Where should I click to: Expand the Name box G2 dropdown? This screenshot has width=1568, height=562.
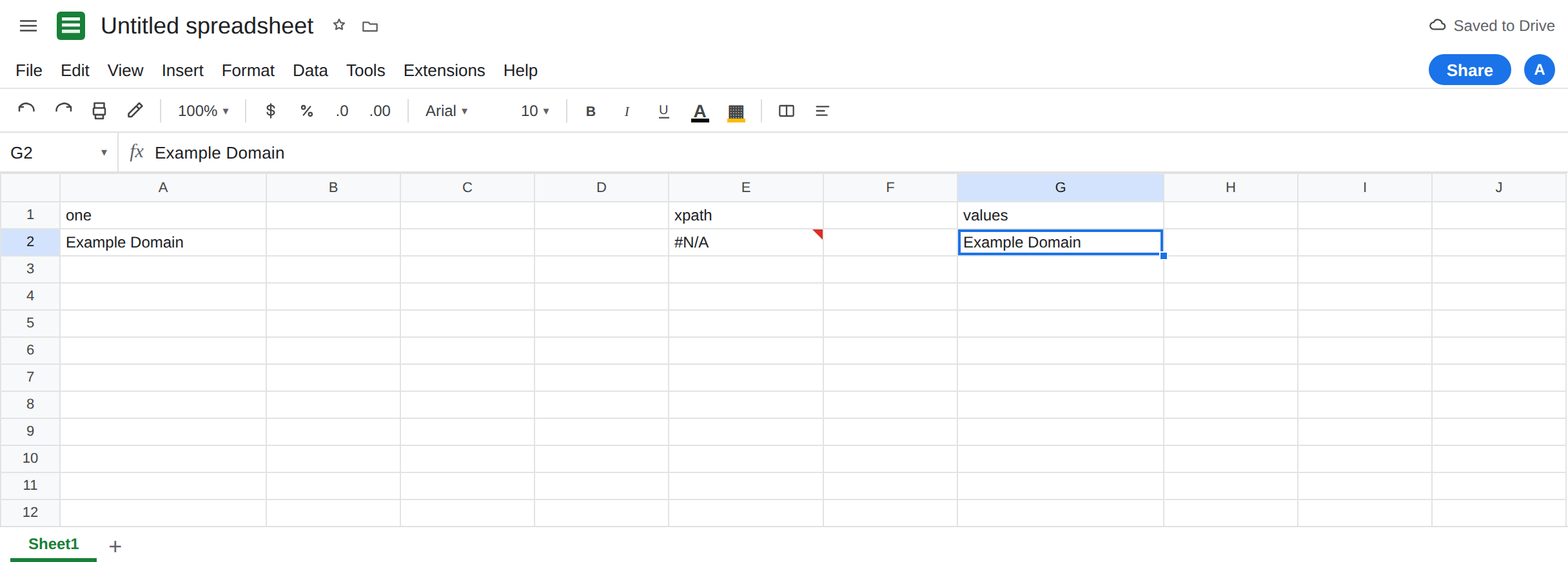104,153
